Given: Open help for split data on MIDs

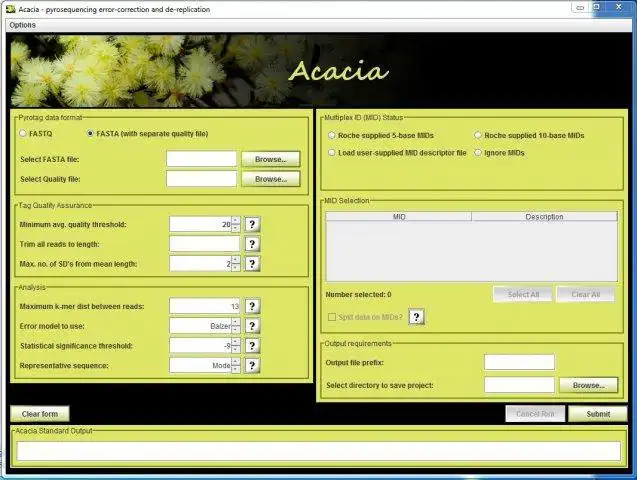Looking at the screenshot, I should (416, 316).
